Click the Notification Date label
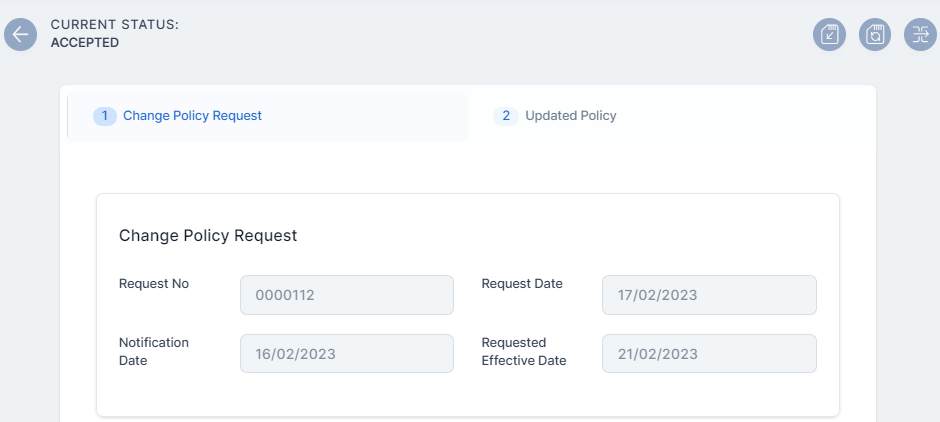This screenshot has width=940, height=422. coord(154,351)
